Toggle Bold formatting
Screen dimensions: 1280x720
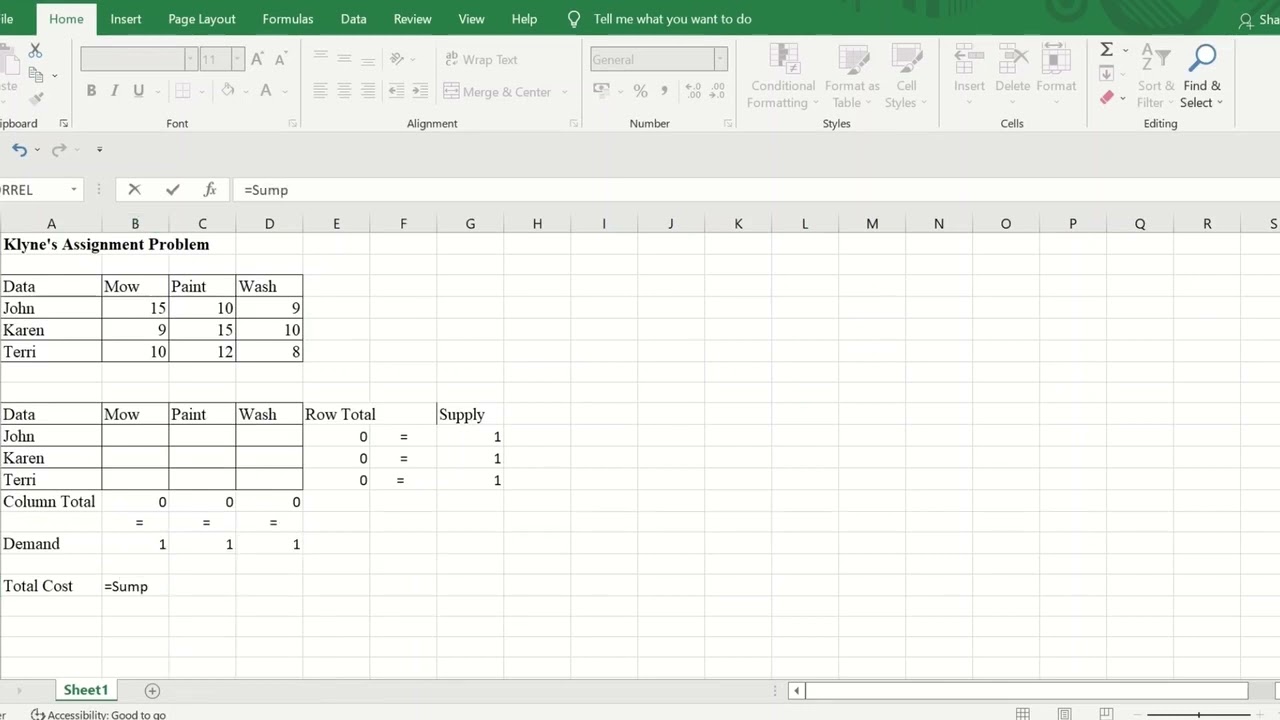(91, 91)
